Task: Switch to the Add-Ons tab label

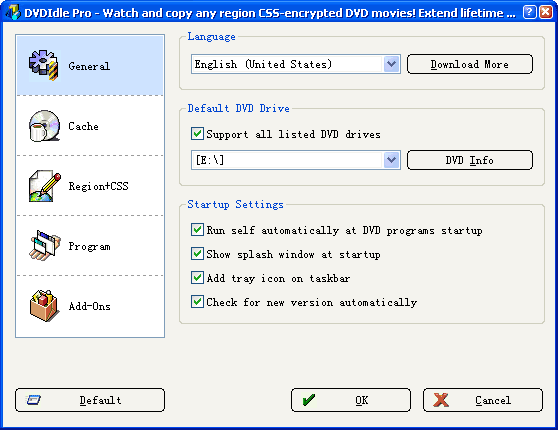Action: [x=90, y=306]
